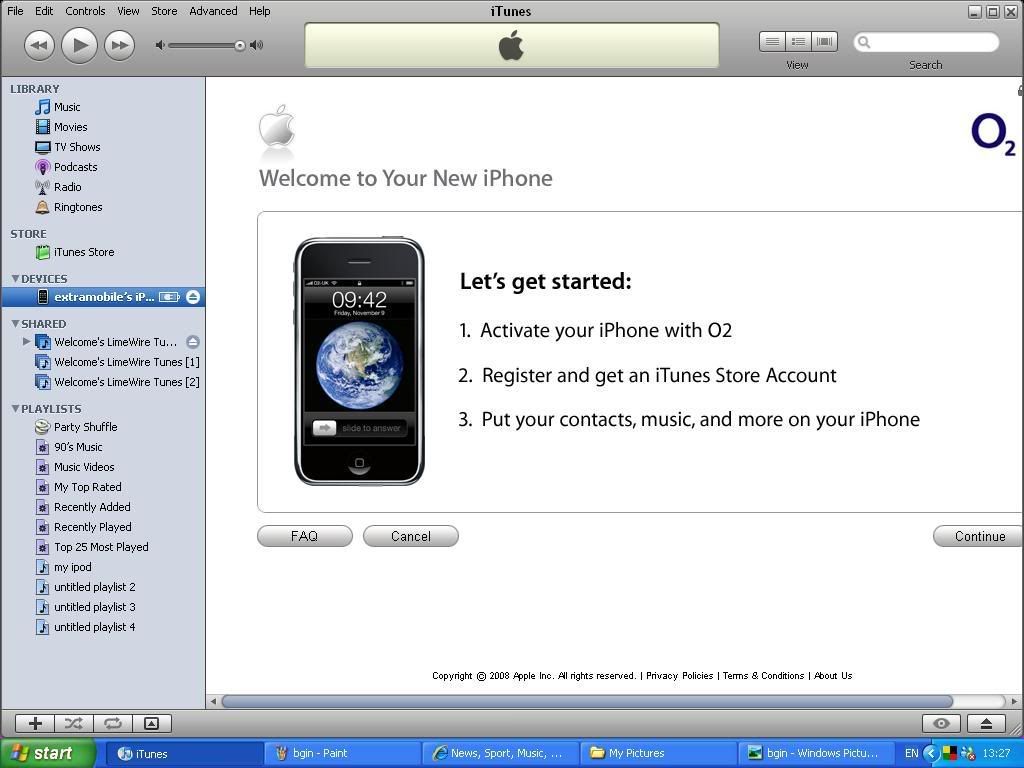The image size is (1024, 768).
Task: Open the Terms & Conditions link
Action: (x=763, y=676)
